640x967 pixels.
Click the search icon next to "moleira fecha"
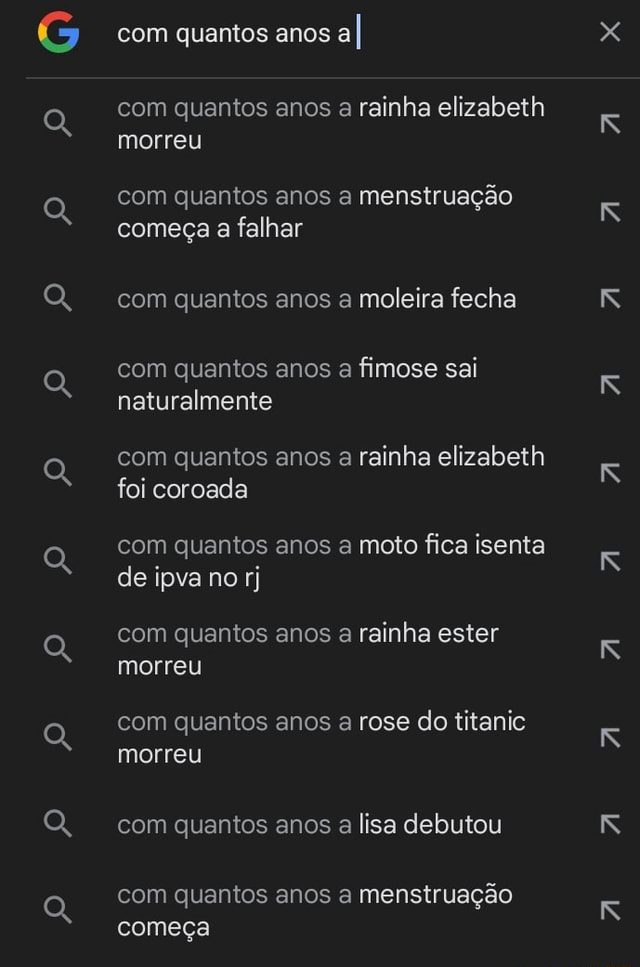tap(58, 298)
